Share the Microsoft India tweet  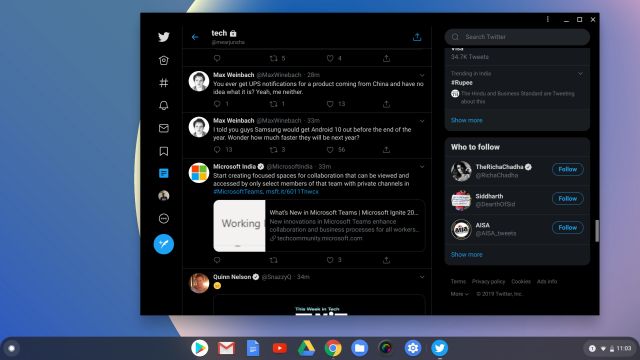click(386, 260)
